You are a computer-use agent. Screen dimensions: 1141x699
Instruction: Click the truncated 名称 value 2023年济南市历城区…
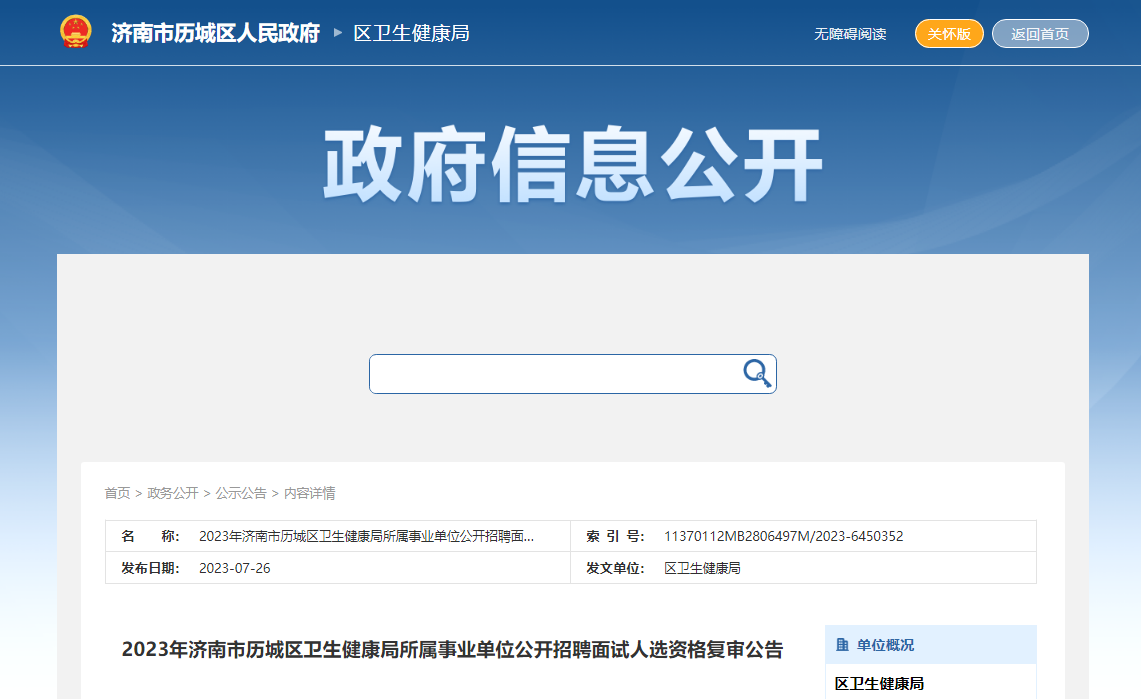click(x=367, y=536)
